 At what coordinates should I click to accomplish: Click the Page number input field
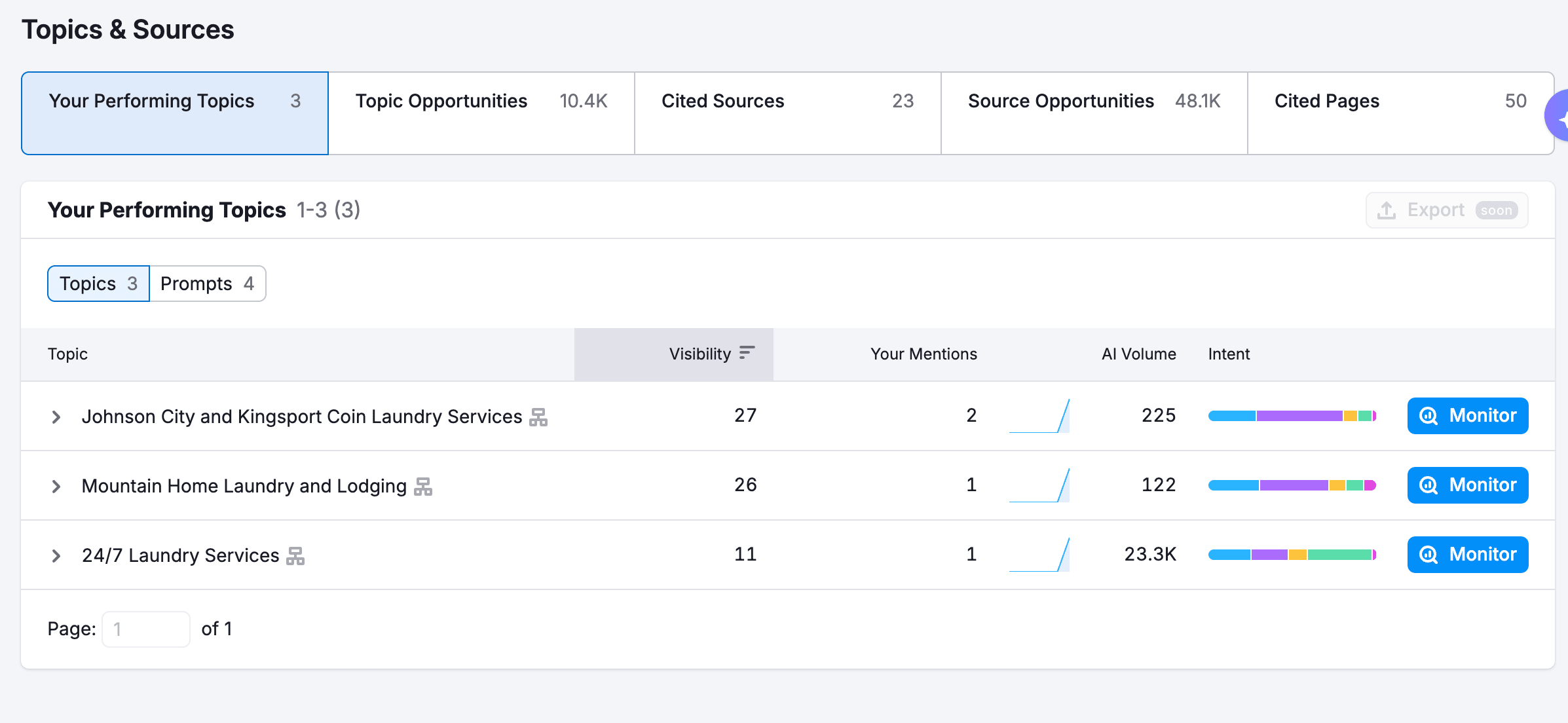point(146,629)
